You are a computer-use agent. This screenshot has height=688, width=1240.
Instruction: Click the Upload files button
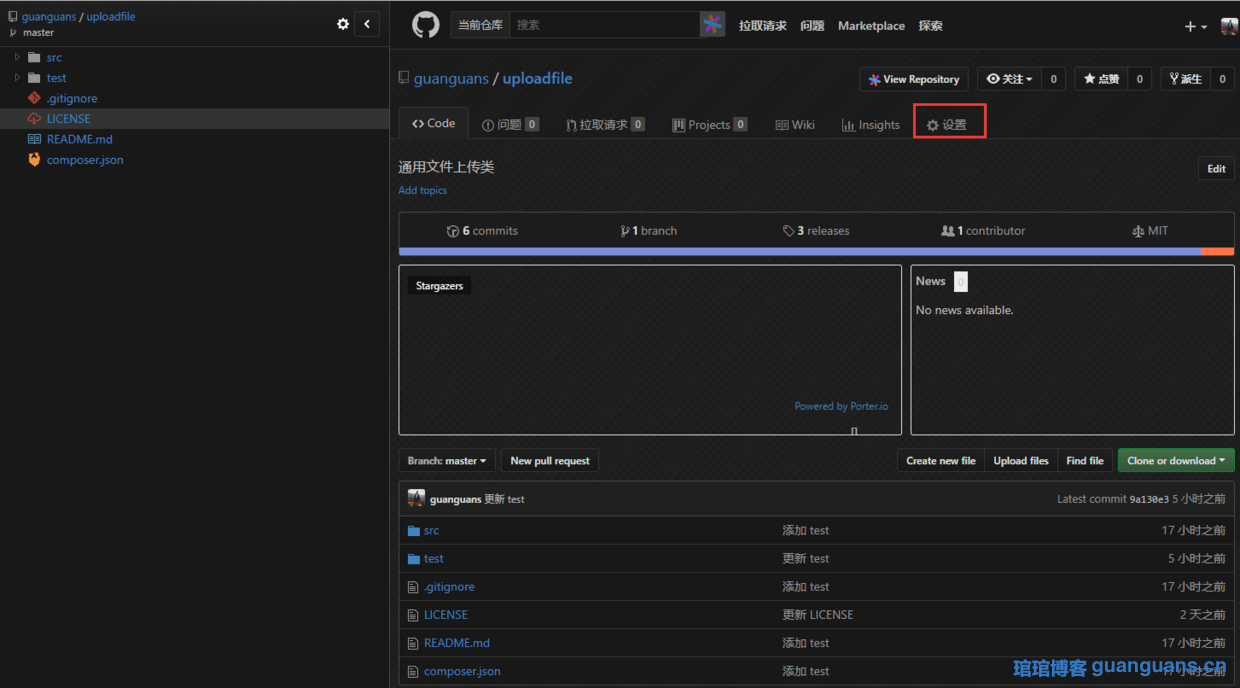(x=1021, y=461)
